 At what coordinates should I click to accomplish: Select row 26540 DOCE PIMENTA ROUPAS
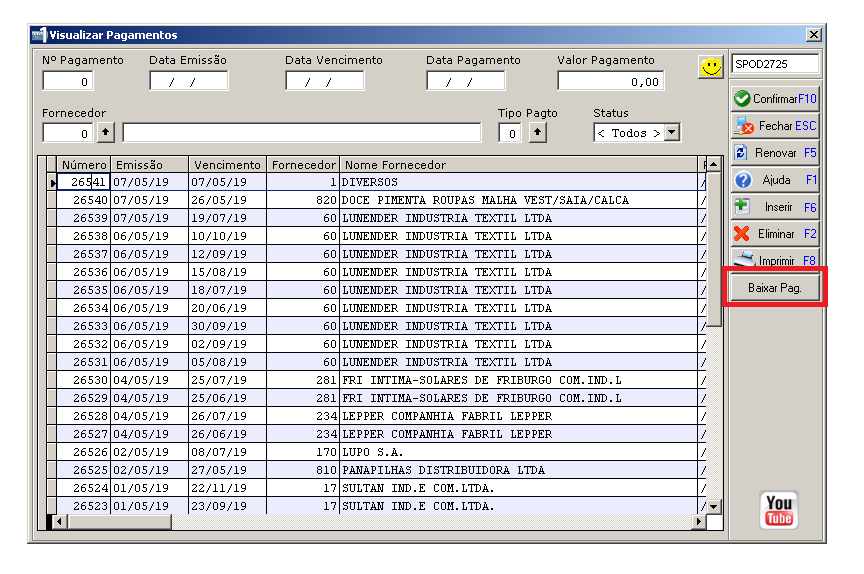pyautogui.click(x=377, y=200)
